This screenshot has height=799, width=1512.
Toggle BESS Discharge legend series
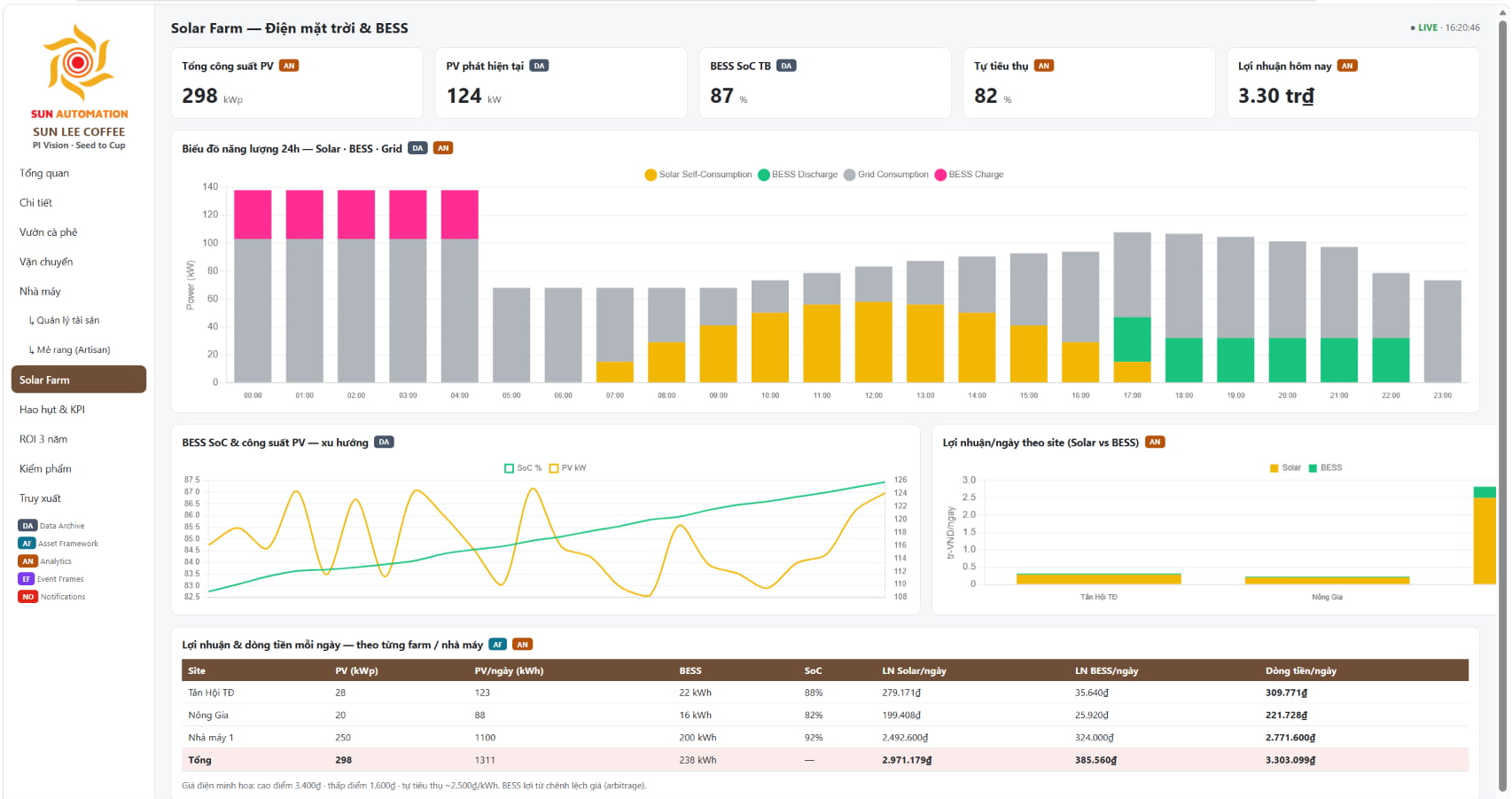coord(798,175)
